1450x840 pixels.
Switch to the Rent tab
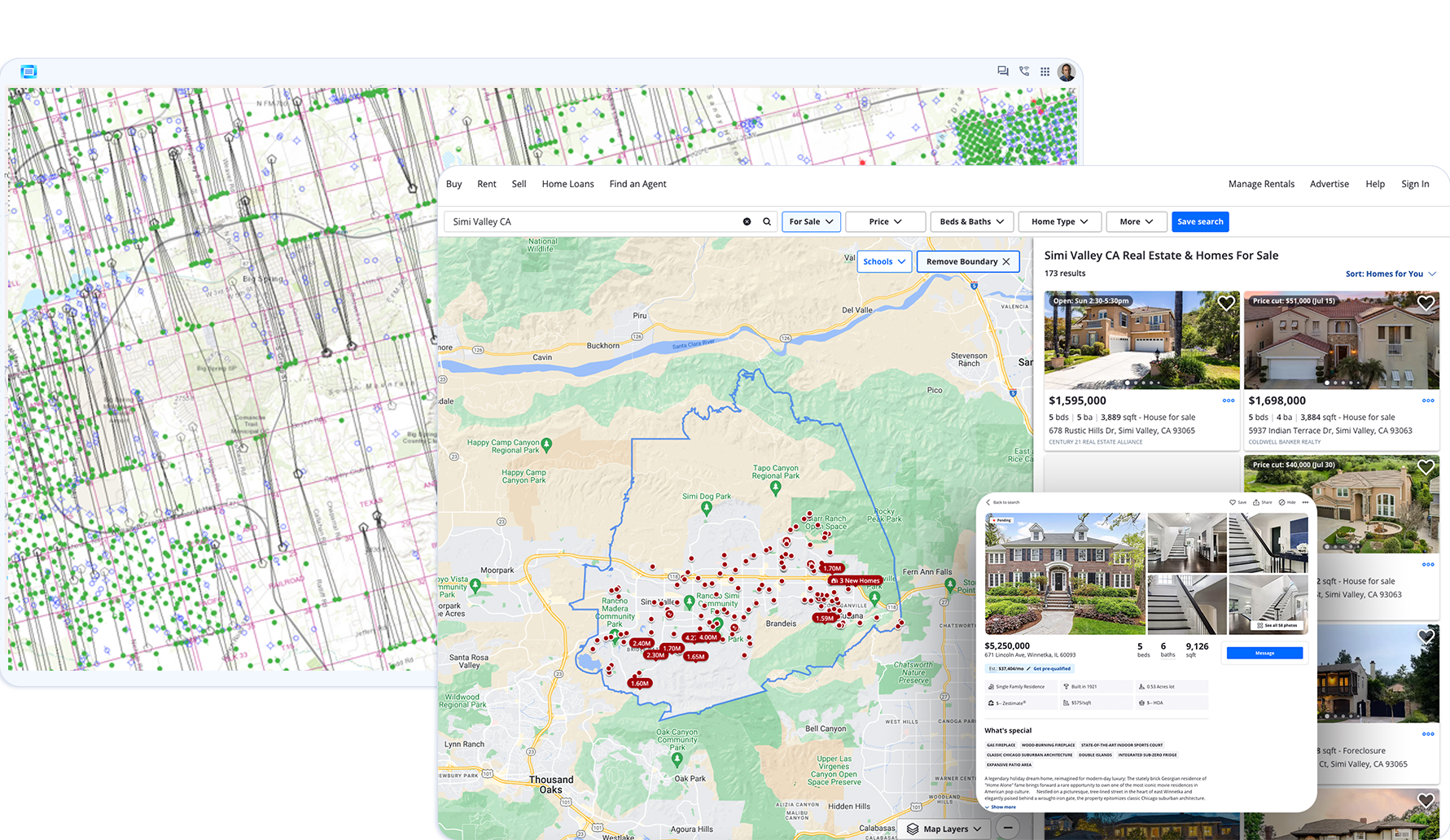click(486, 183)
